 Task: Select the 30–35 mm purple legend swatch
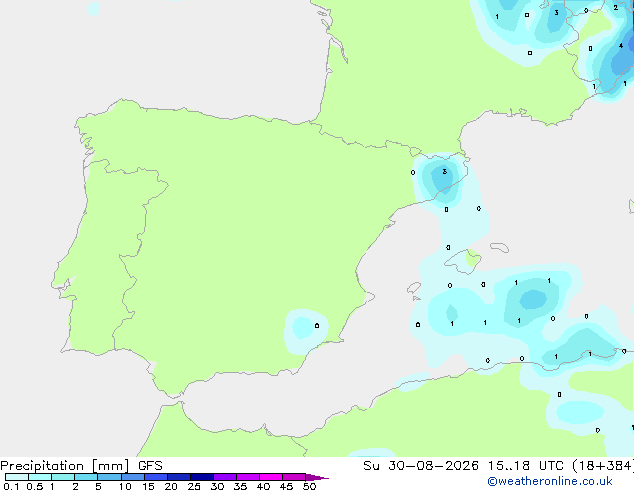(x=225, y=477)
